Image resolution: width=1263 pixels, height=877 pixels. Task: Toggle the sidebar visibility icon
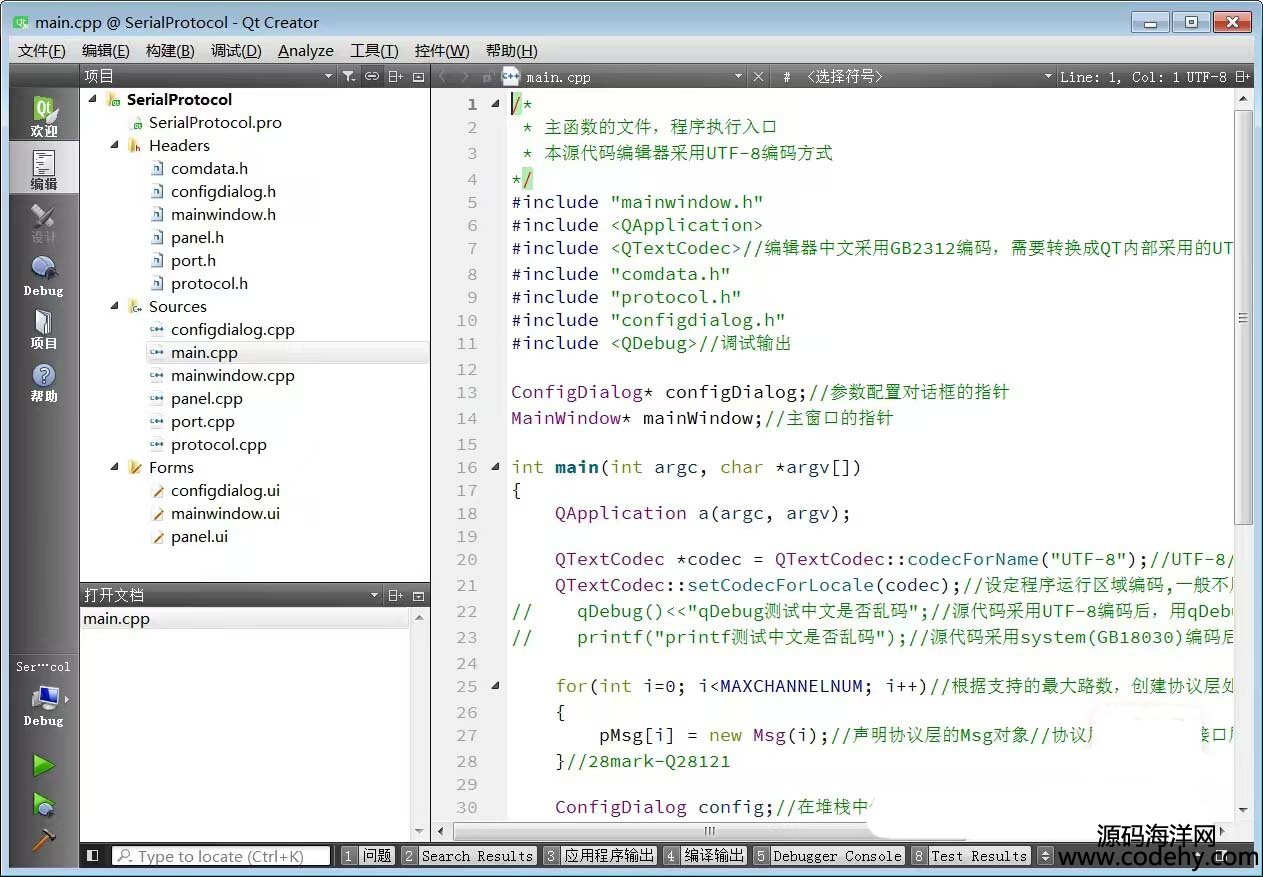(93, 856)
